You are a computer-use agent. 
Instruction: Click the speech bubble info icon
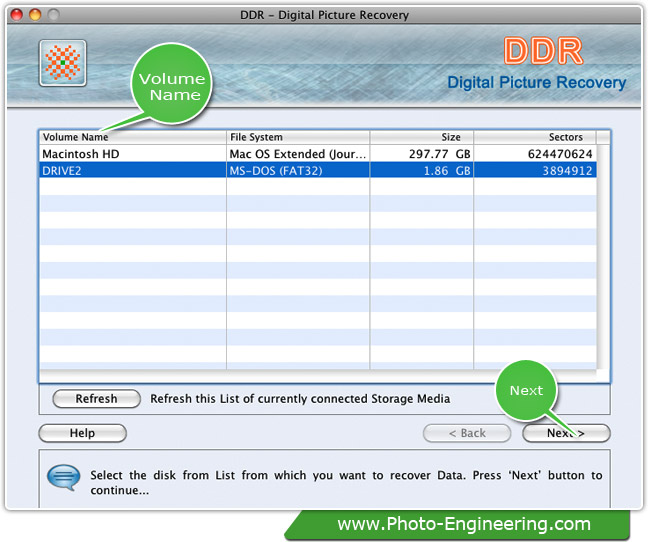tap(64, 478)
